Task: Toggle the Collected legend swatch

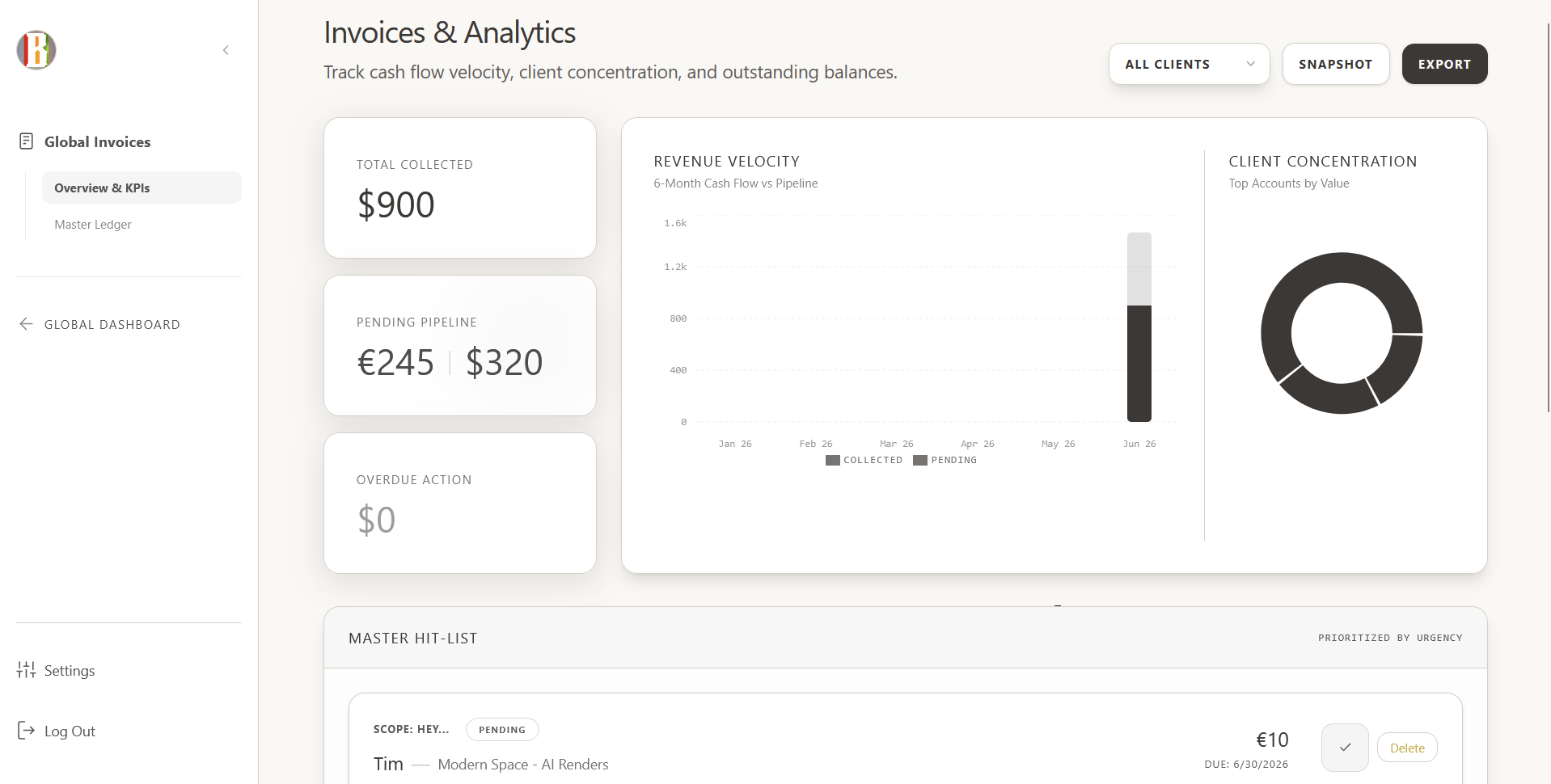Action: 832,460
